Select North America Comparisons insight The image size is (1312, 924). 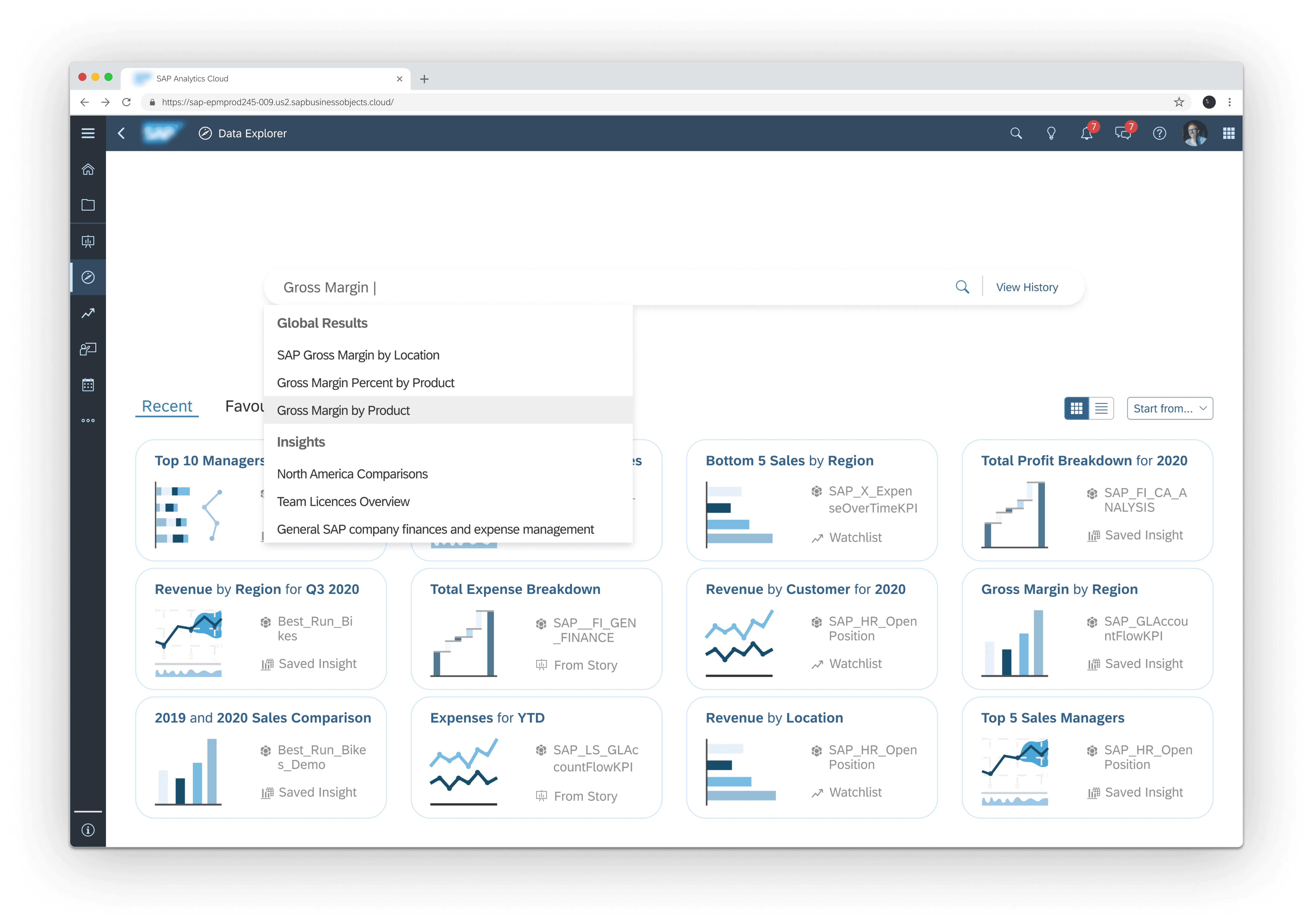click(448, 474)
